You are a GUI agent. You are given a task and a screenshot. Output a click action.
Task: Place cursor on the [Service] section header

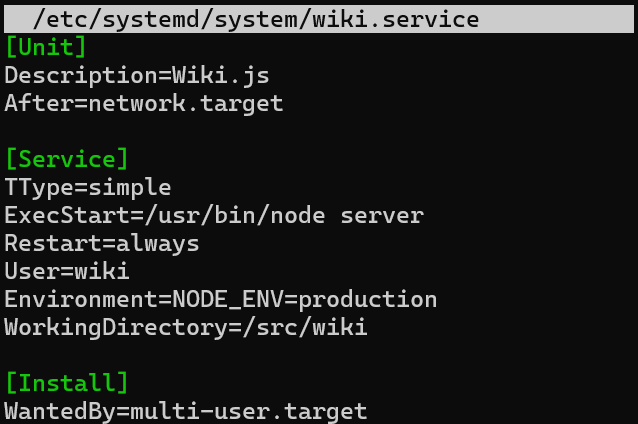[x=67, y=159]
